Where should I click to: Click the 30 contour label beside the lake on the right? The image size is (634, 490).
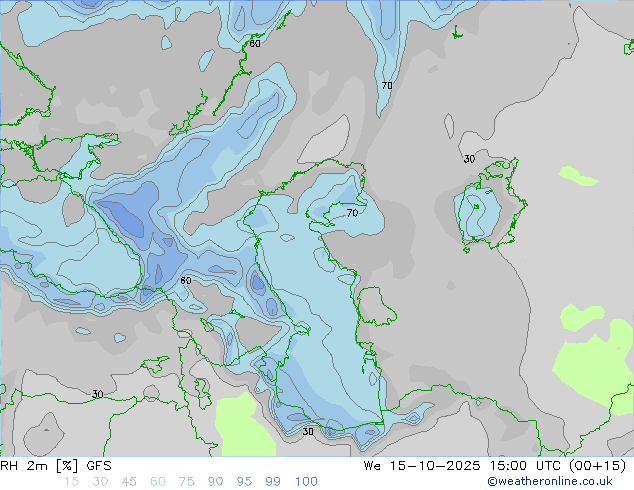tap(469, 159)
